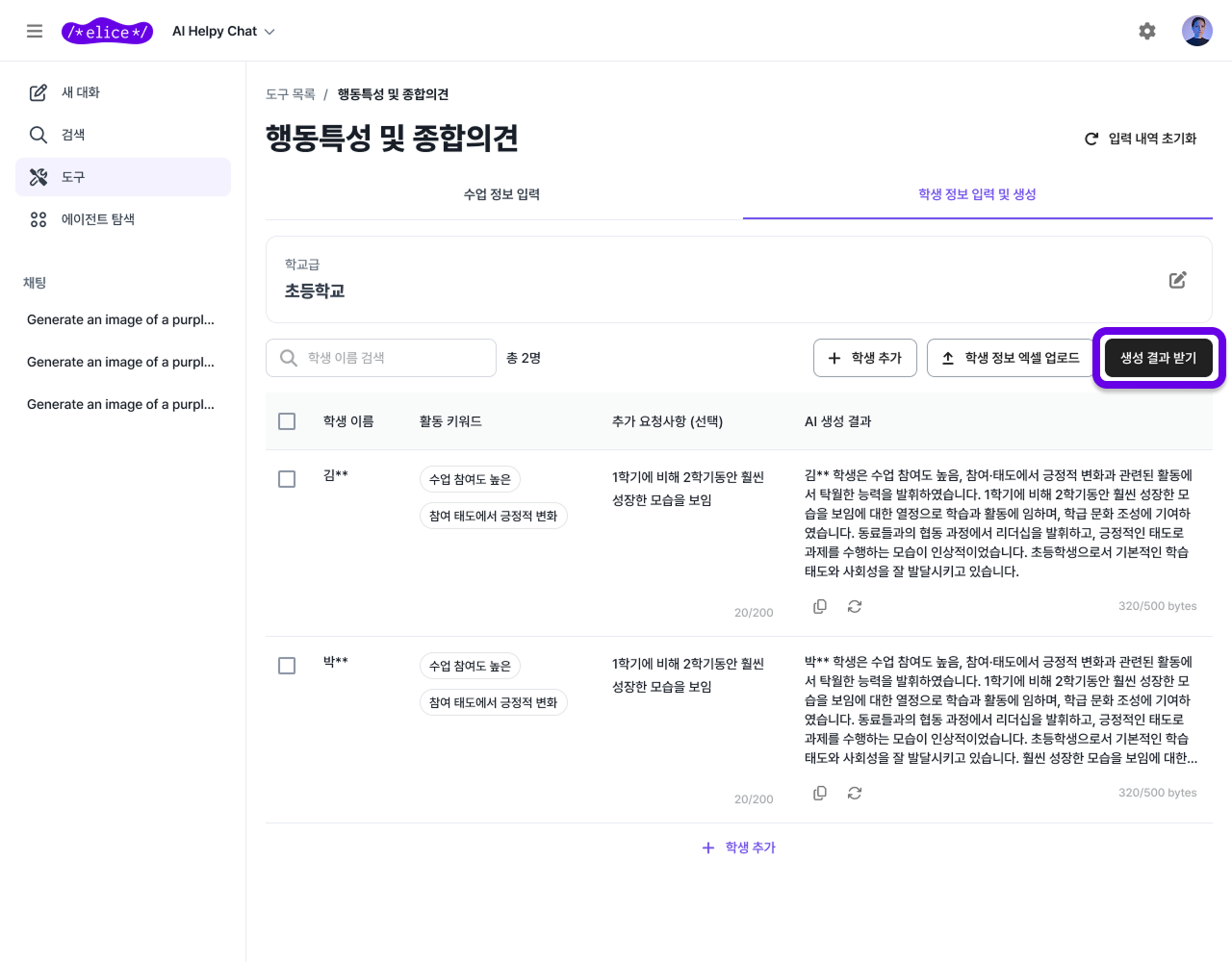Click the elice logo
Viewport: 1232px width, 962px height.
click(x=107, y=32)
